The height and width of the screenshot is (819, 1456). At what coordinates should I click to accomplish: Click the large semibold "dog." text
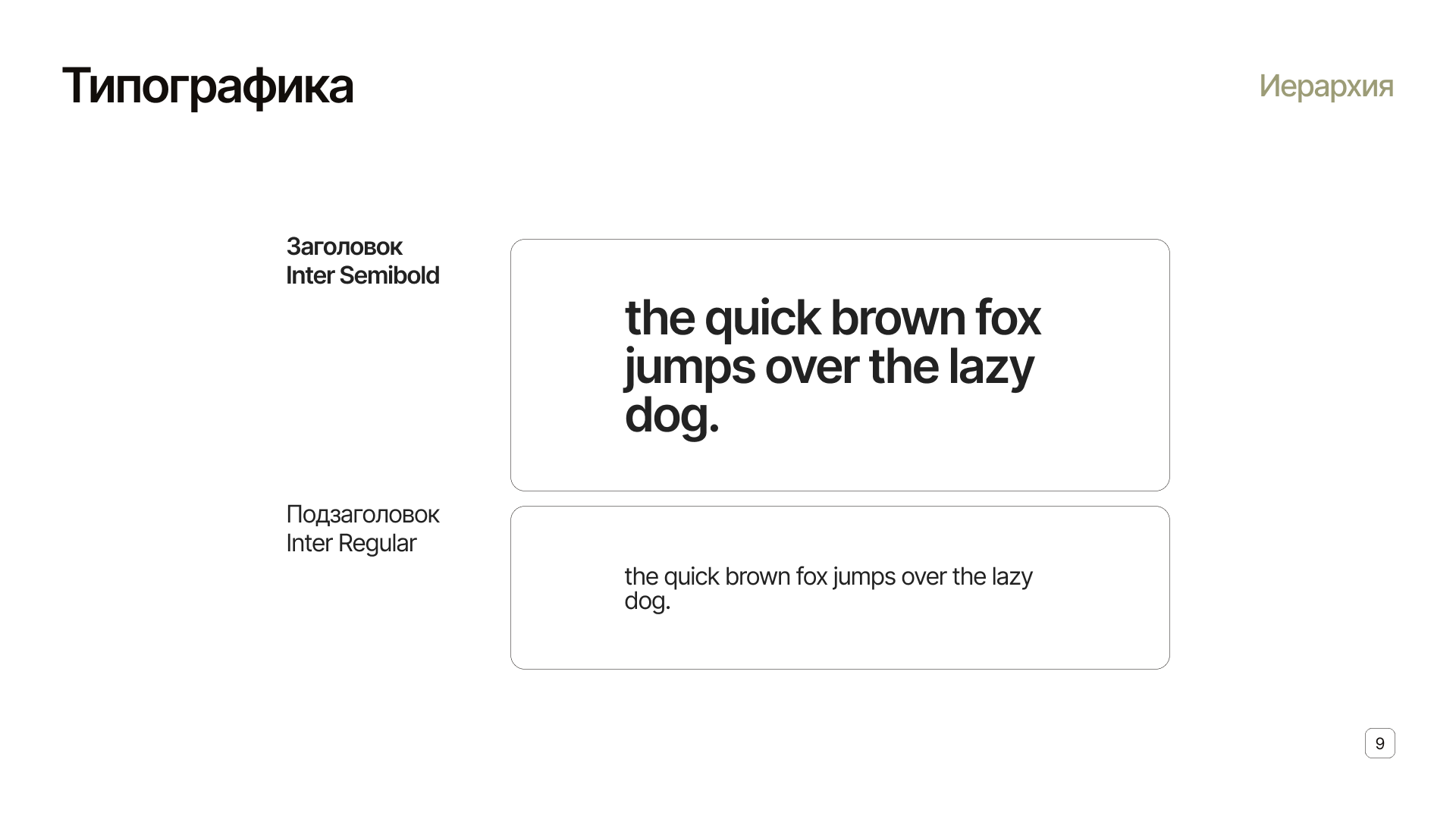[671, 416]
